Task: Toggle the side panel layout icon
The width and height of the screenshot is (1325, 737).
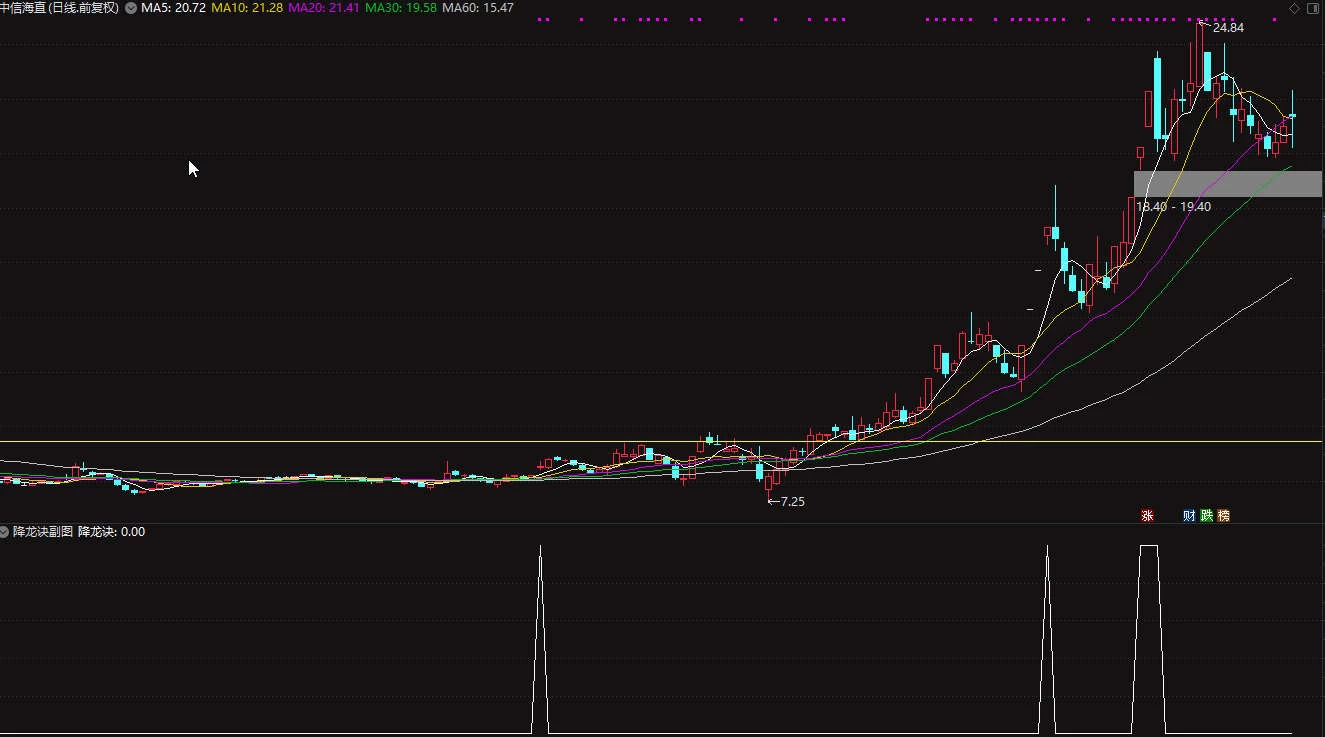Action: 1313,8
